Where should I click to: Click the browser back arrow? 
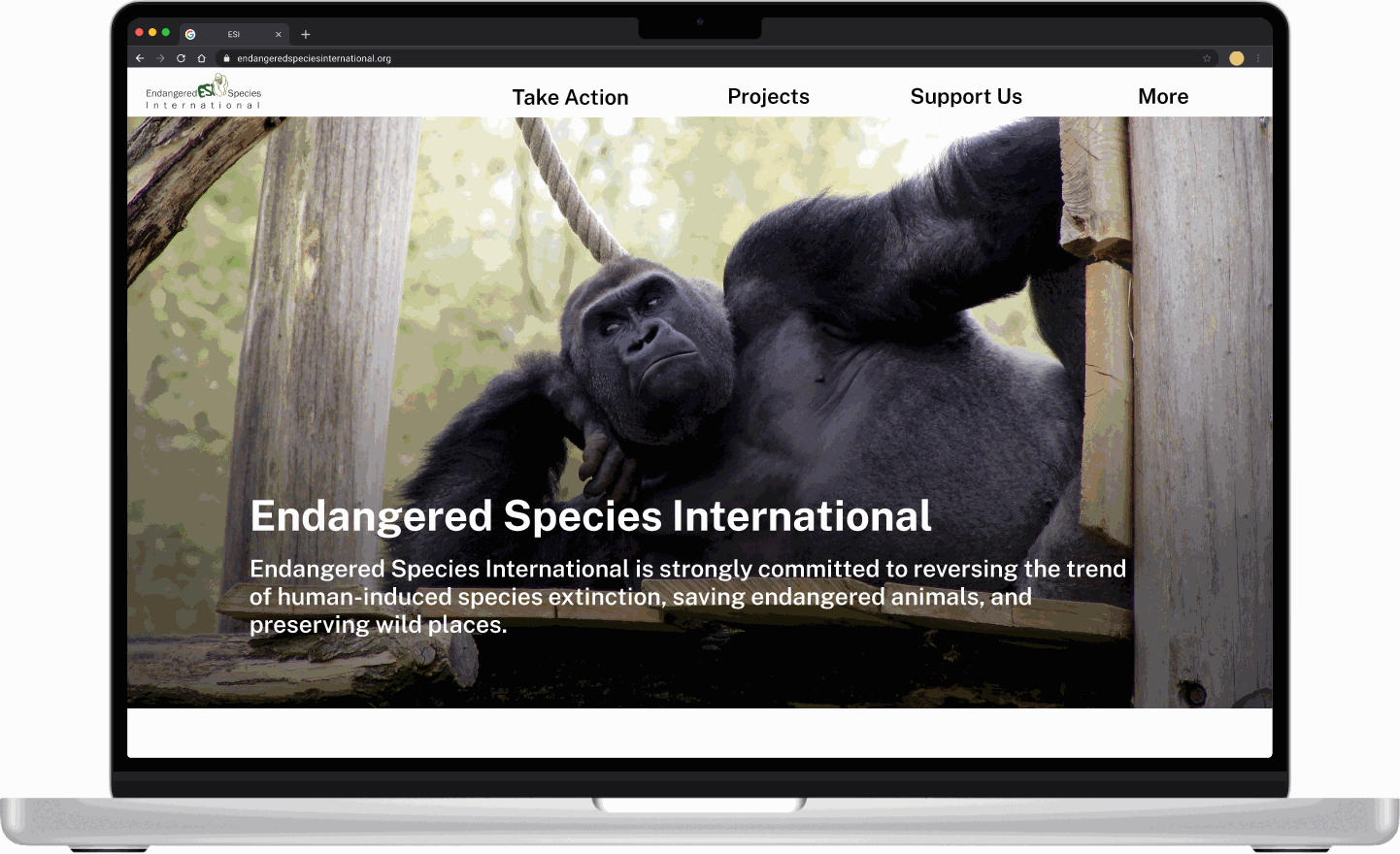(140, 58)
